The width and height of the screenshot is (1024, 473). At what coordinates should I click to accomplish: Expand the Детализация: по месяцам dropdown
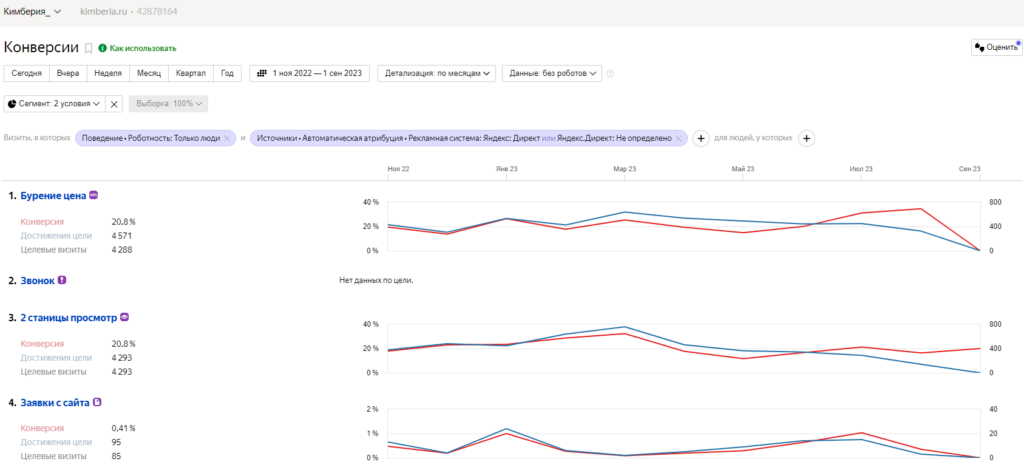click(437, 73)
